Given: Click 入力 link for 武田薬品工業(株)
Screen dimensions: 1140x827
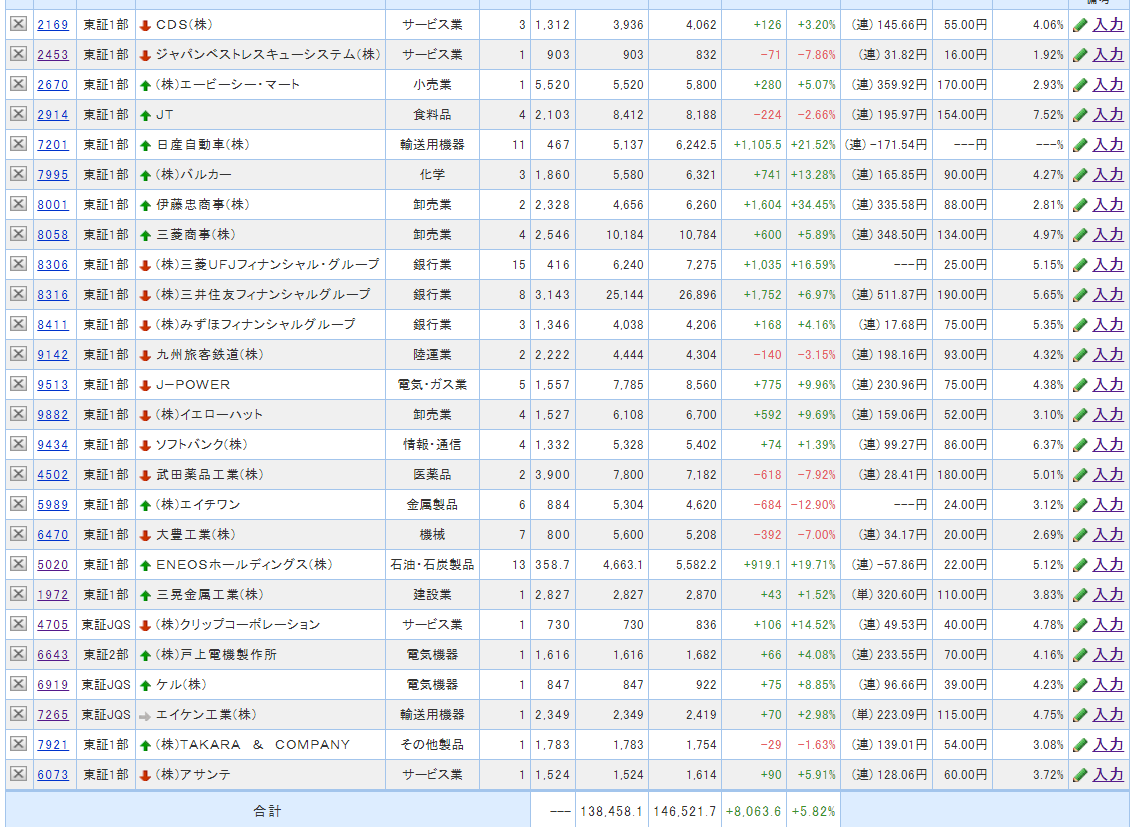Looking at the screenshot, I should 1108,475.
